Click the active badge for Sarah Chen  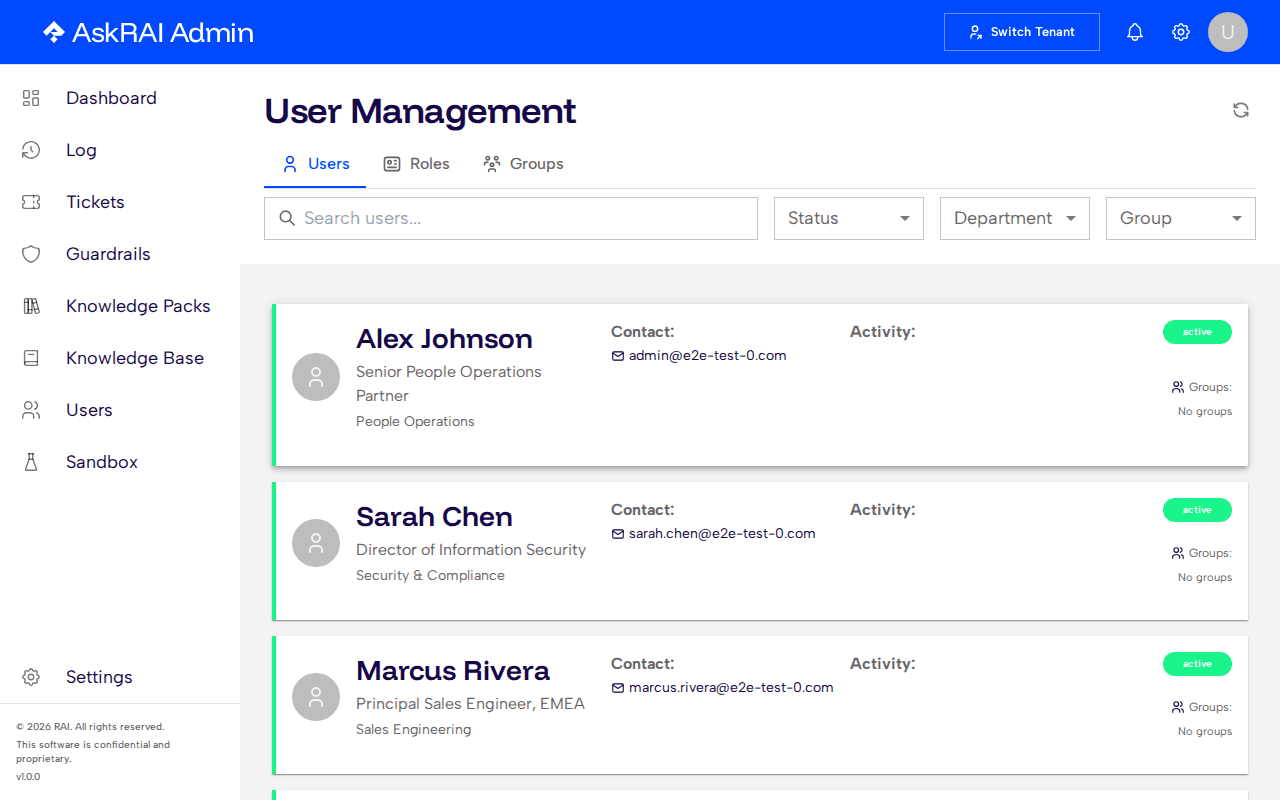coord(1197,510)
